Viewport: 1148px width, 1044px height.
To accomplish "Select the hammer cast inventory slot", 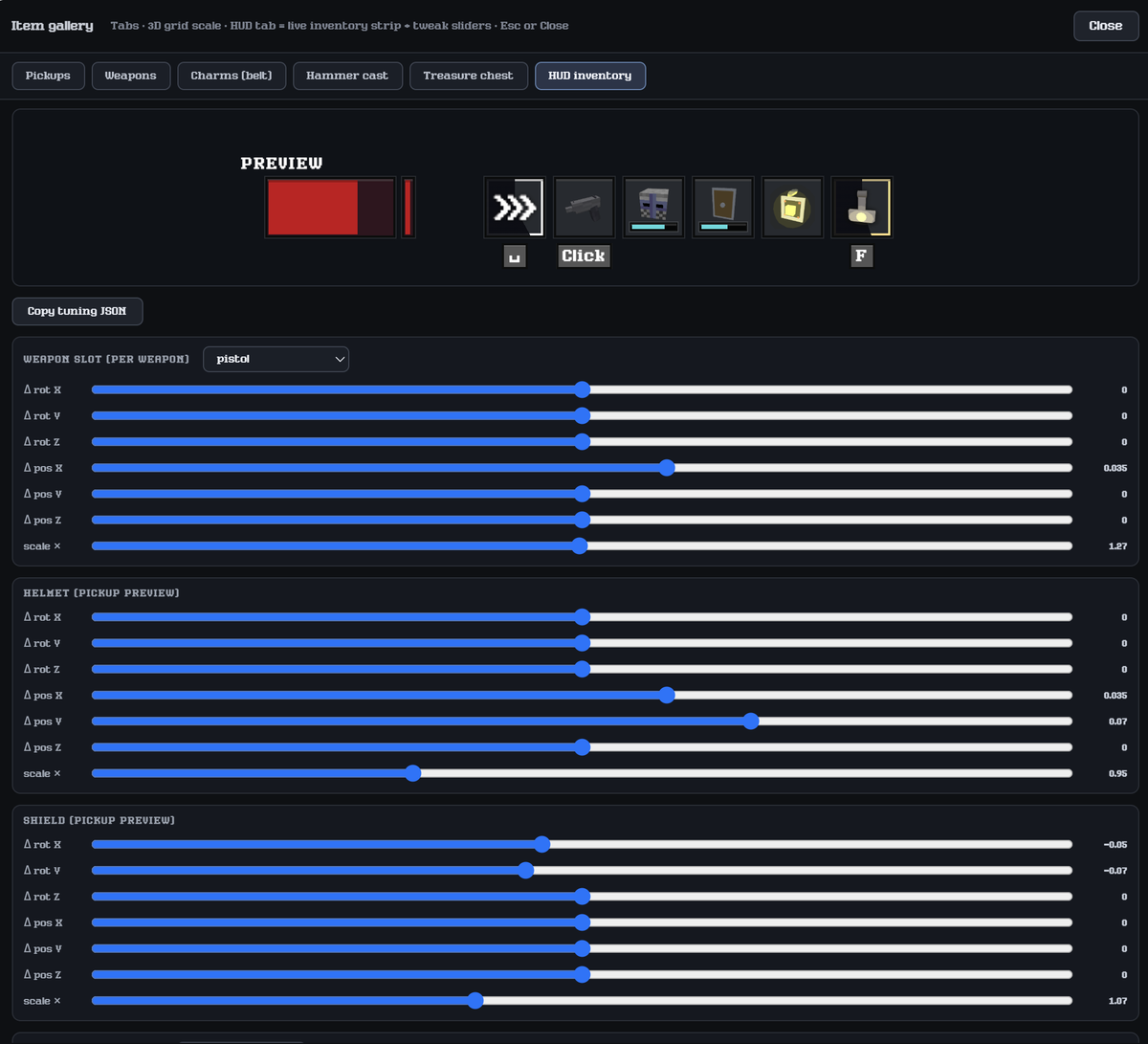I will 861,207.
